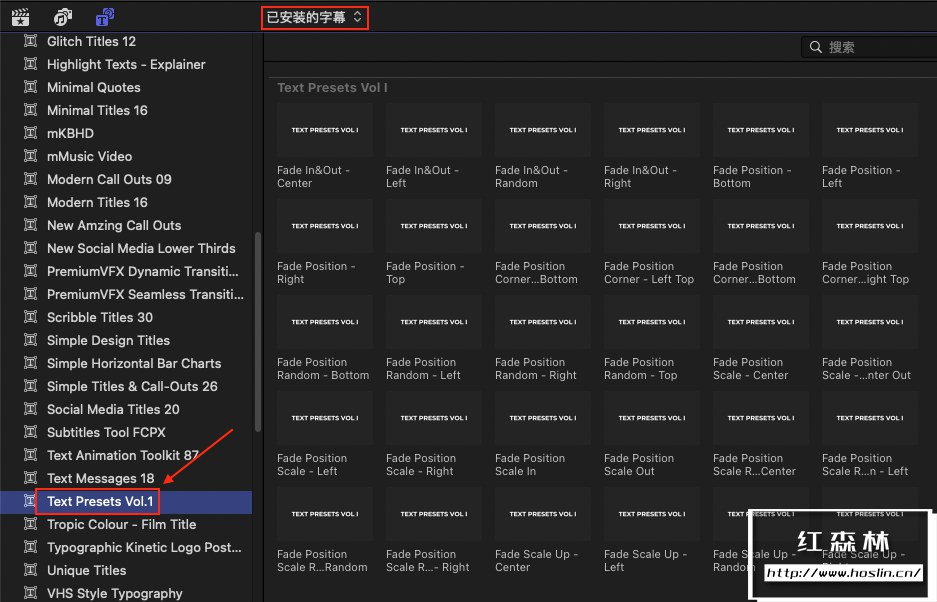Select Fade In&Out - Center preset thumbnail
This screenshot has width=937, height=602.
tap(324, 130)
